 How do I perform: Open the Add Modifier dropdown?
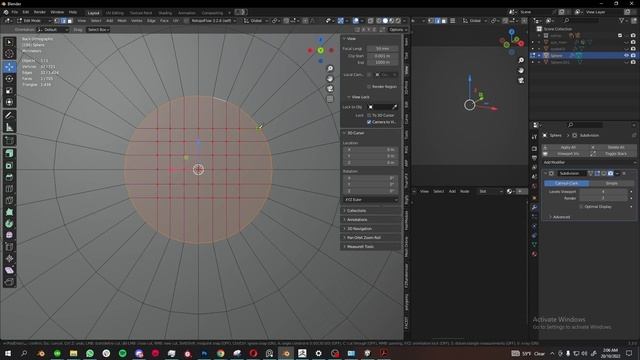coord(589,162)
